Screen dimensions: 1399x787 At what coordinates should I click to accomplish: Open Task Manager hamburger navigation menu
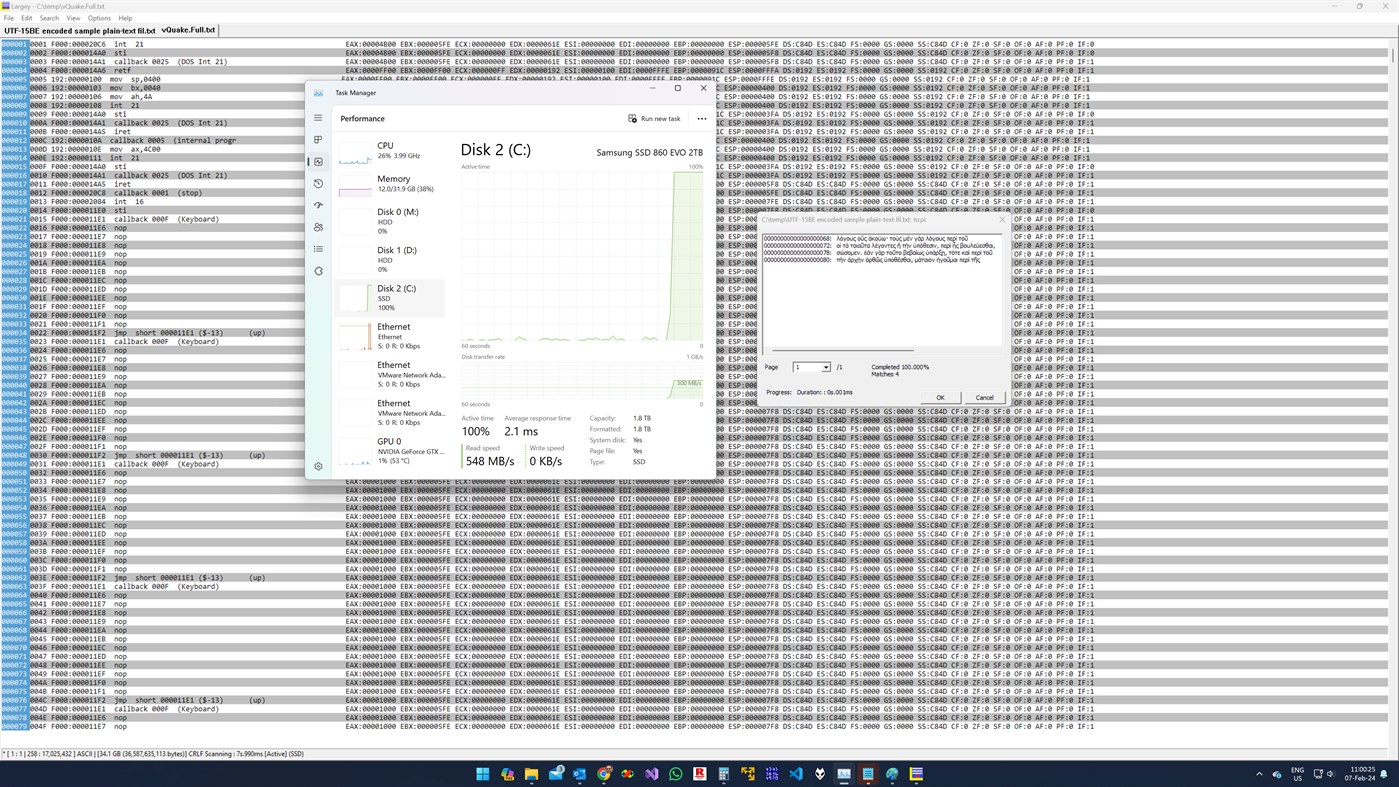[x=318, y=118]
